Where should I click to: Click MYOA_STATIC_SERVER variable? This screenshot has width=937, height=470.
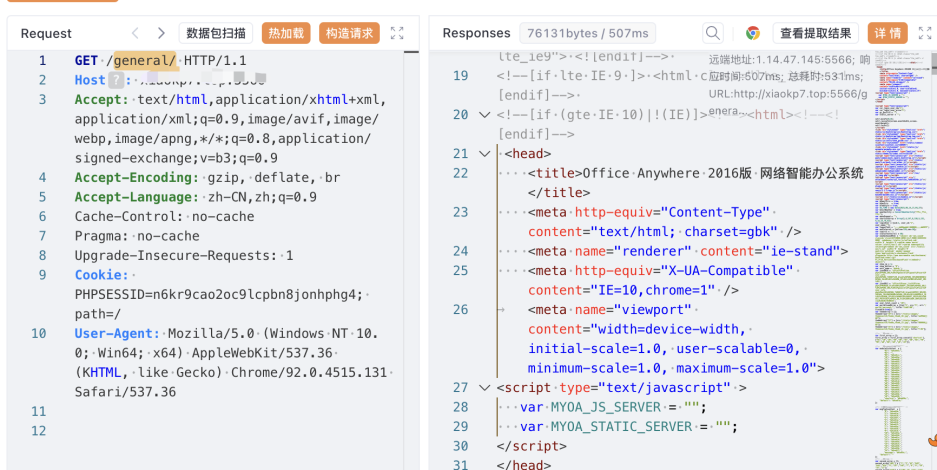pyautogui.click(x=621, y=426)
